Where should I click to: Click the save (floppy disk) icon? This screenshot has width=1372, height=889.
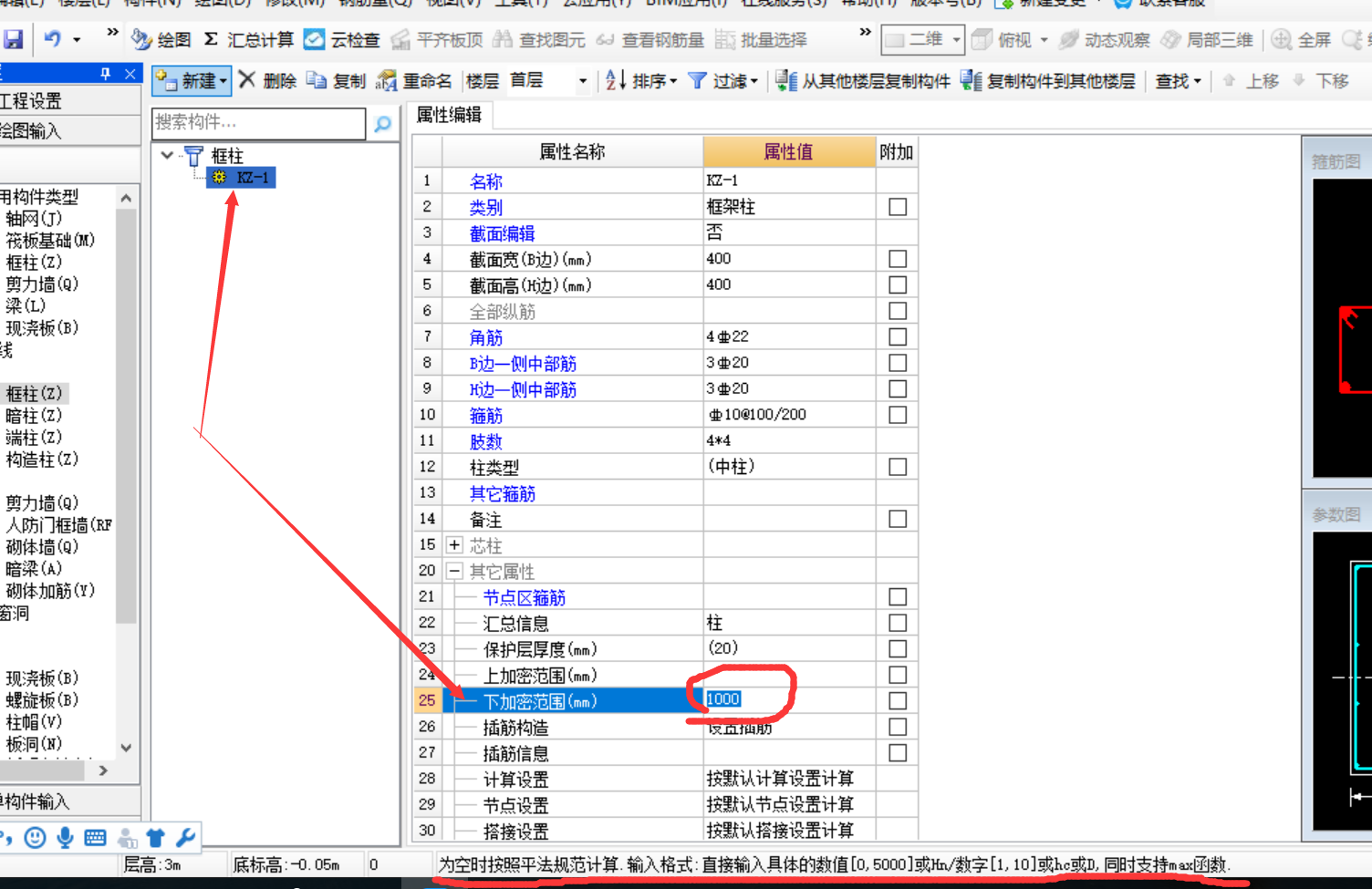click(x=13, y=39)
